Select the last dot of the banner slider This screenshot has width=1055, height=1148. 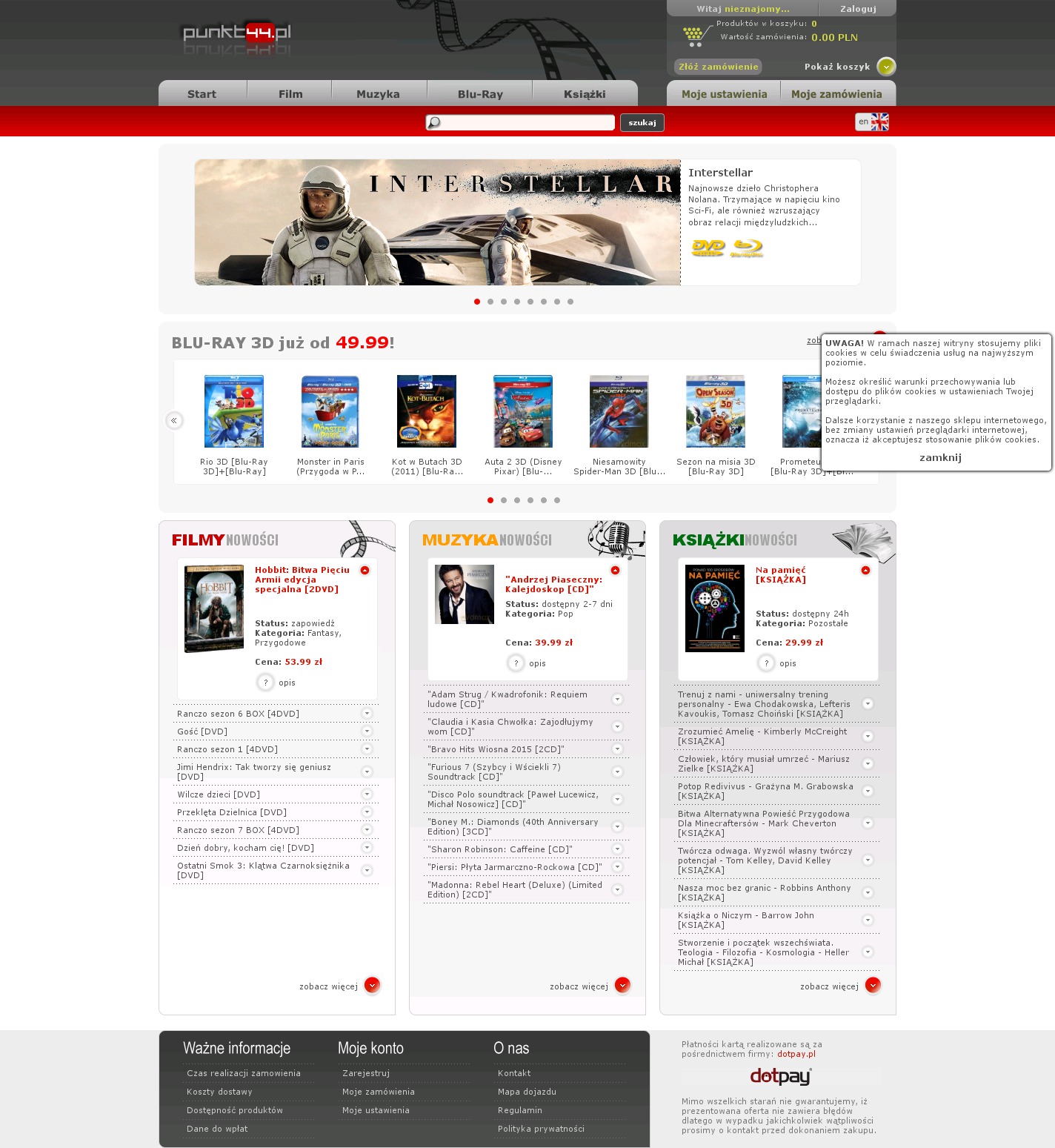[570, 302]
